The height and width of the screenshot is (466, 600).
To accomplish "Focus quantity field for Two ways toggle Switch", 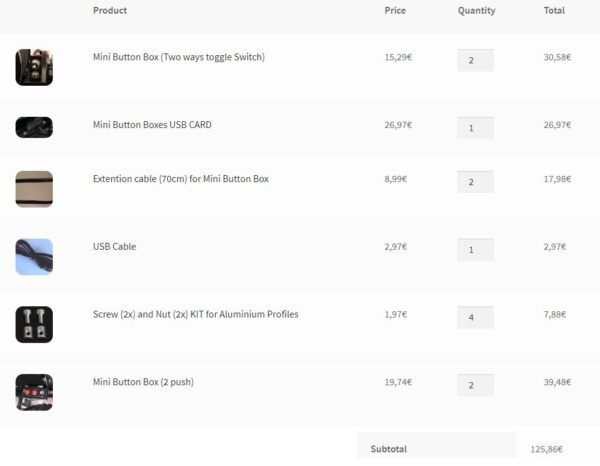I will tap(475, 60).
